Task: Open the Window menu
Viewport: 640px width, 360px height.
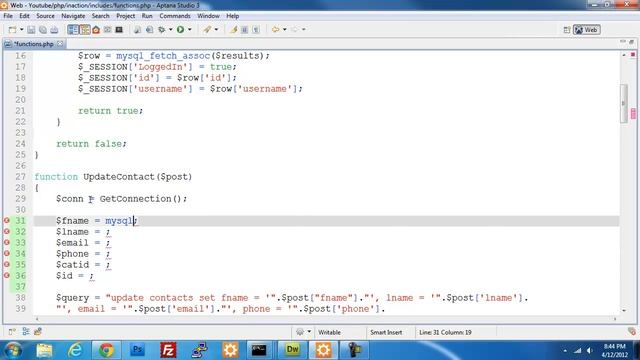Action: [208, 16]
